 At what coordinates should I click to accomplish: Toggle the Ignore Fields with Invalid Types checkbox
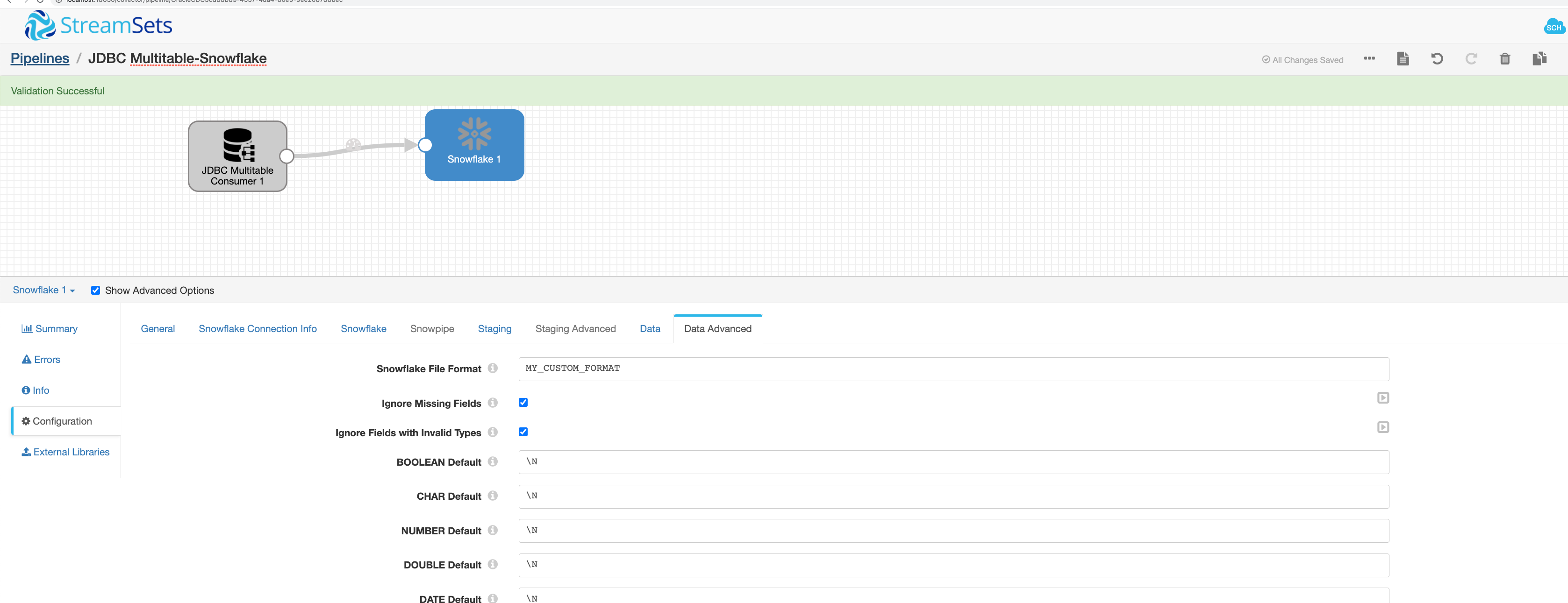(x=522, y=432)
